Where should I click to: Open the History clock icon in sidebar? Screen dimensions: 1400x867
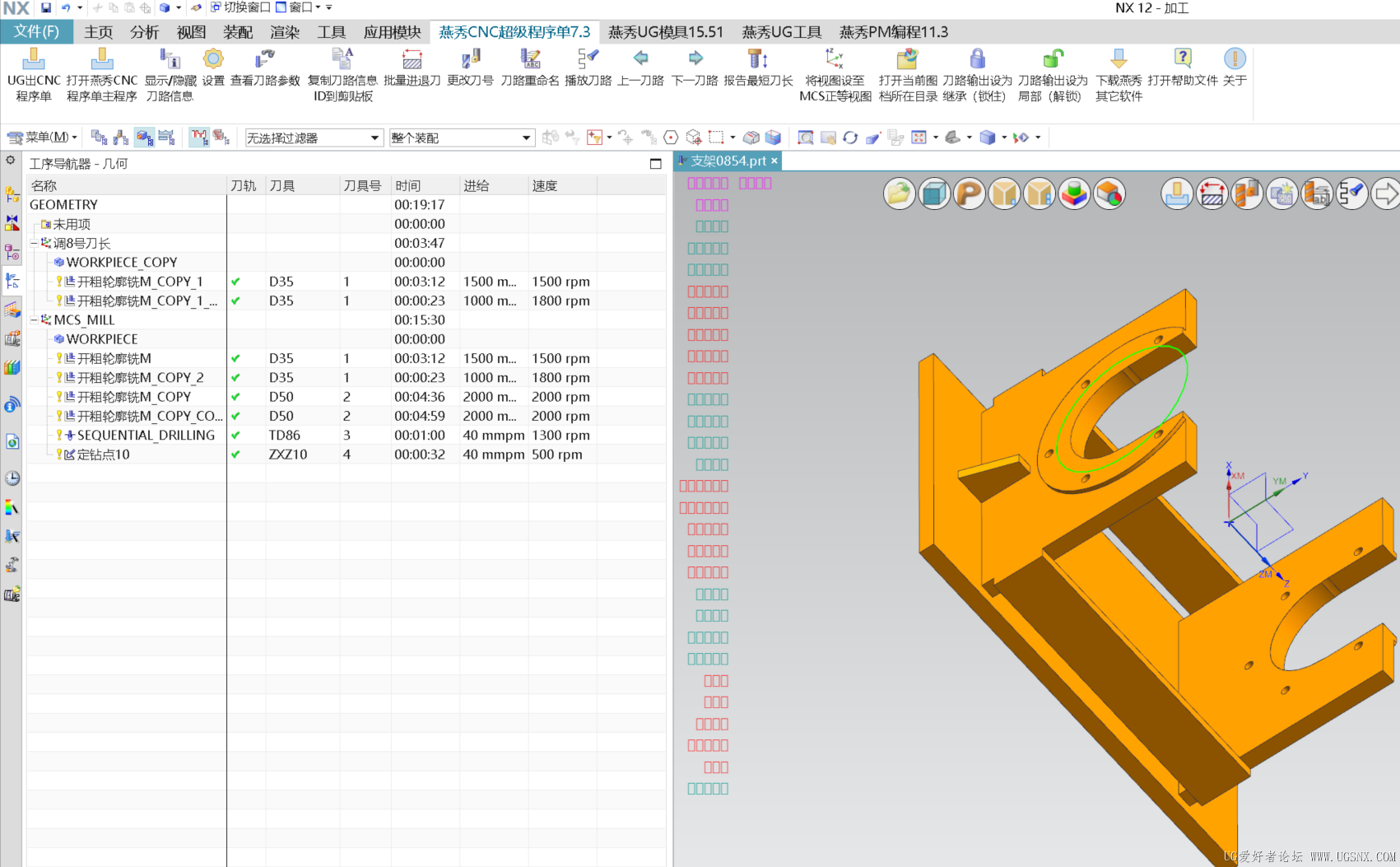(12, 478)
